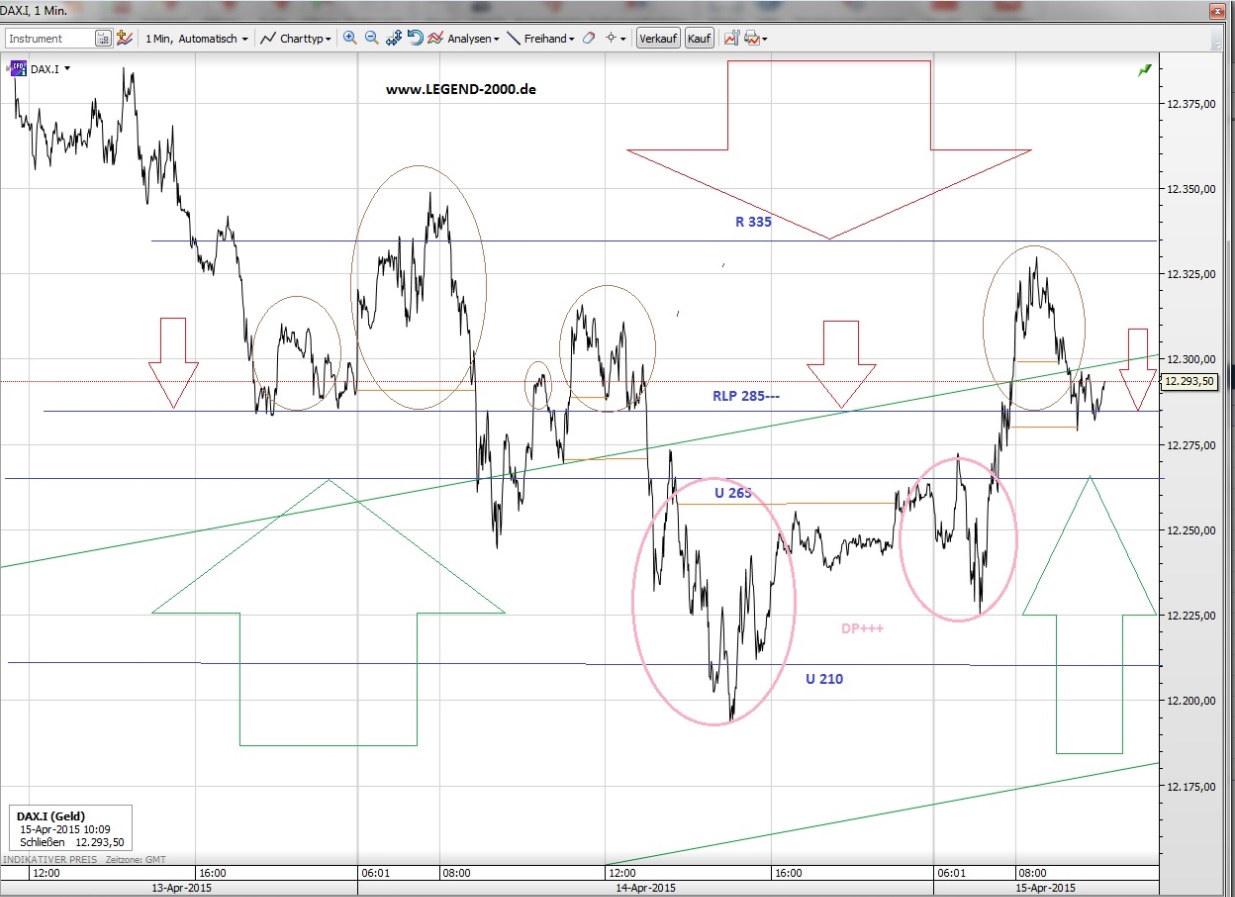Click the Verkauf button
Viewport: 1235px width, 897px height.
point(659,38)
